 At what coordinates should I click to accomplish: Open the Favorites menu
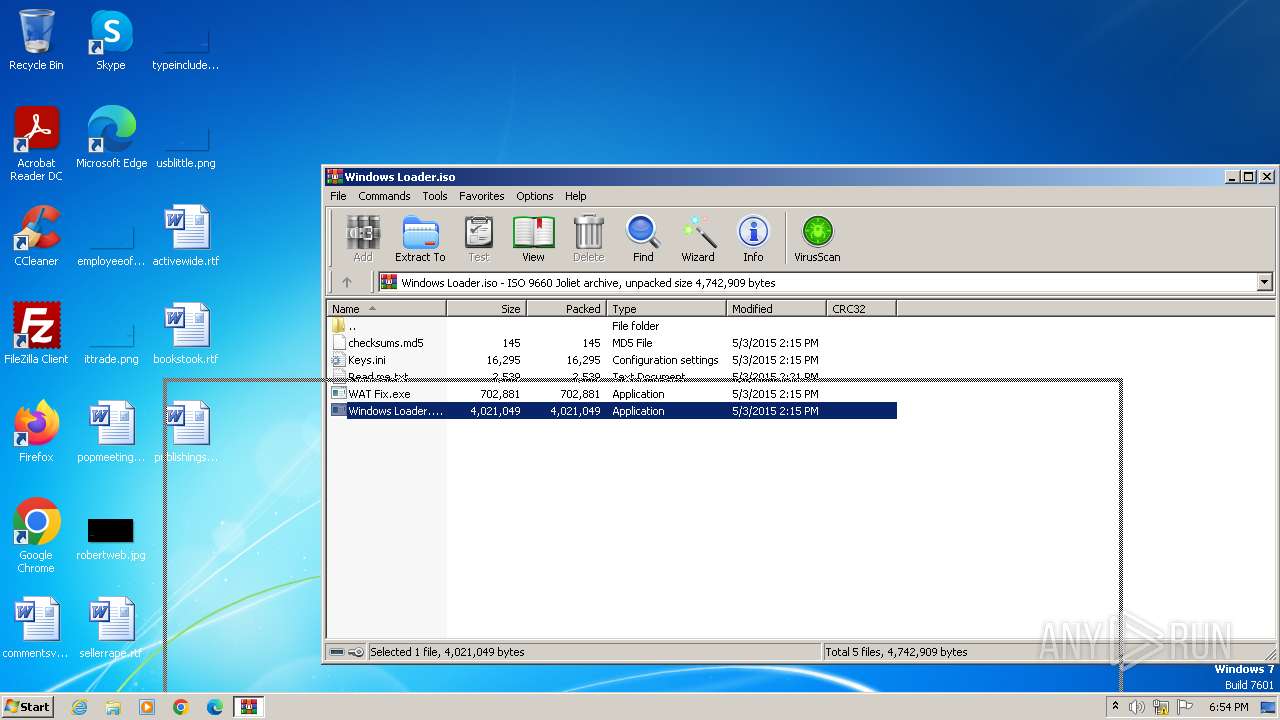[x=482, y=196]
